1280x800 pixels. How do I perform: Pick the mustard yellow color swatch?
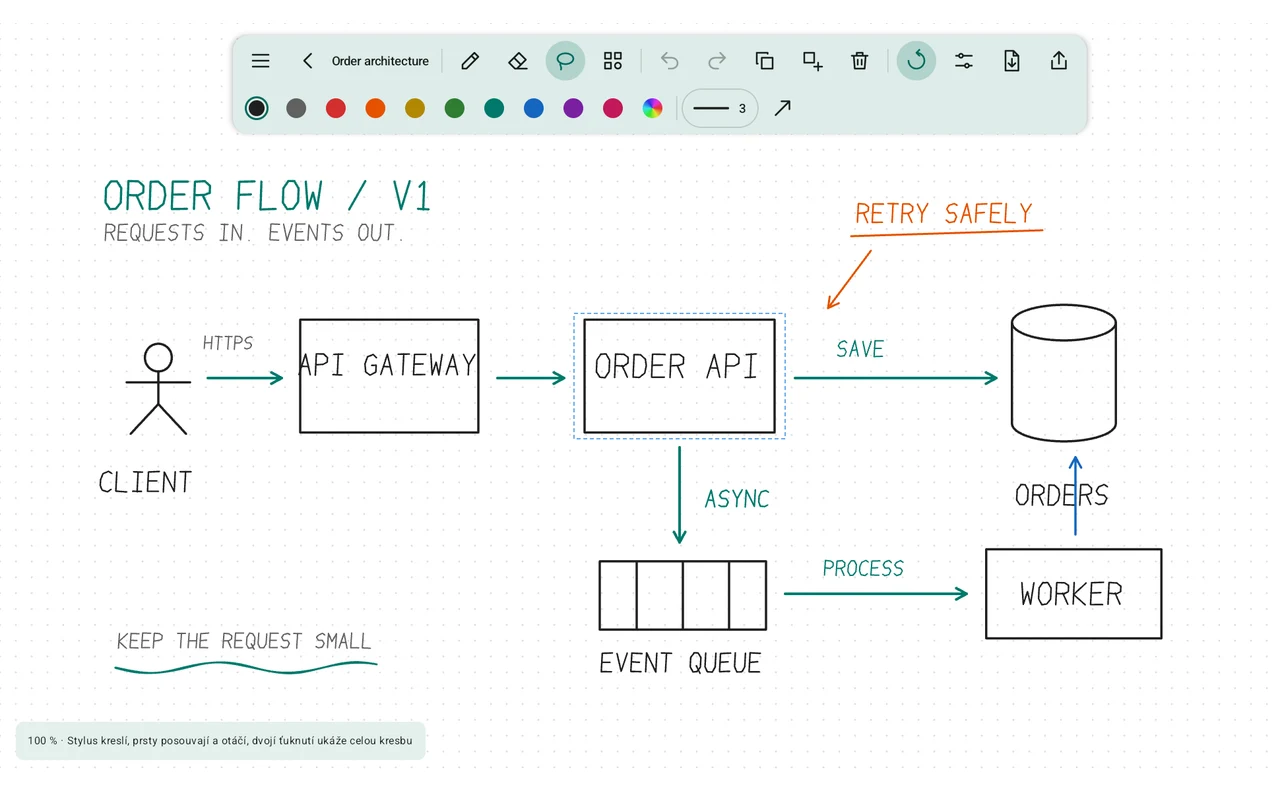pos(415,108)
